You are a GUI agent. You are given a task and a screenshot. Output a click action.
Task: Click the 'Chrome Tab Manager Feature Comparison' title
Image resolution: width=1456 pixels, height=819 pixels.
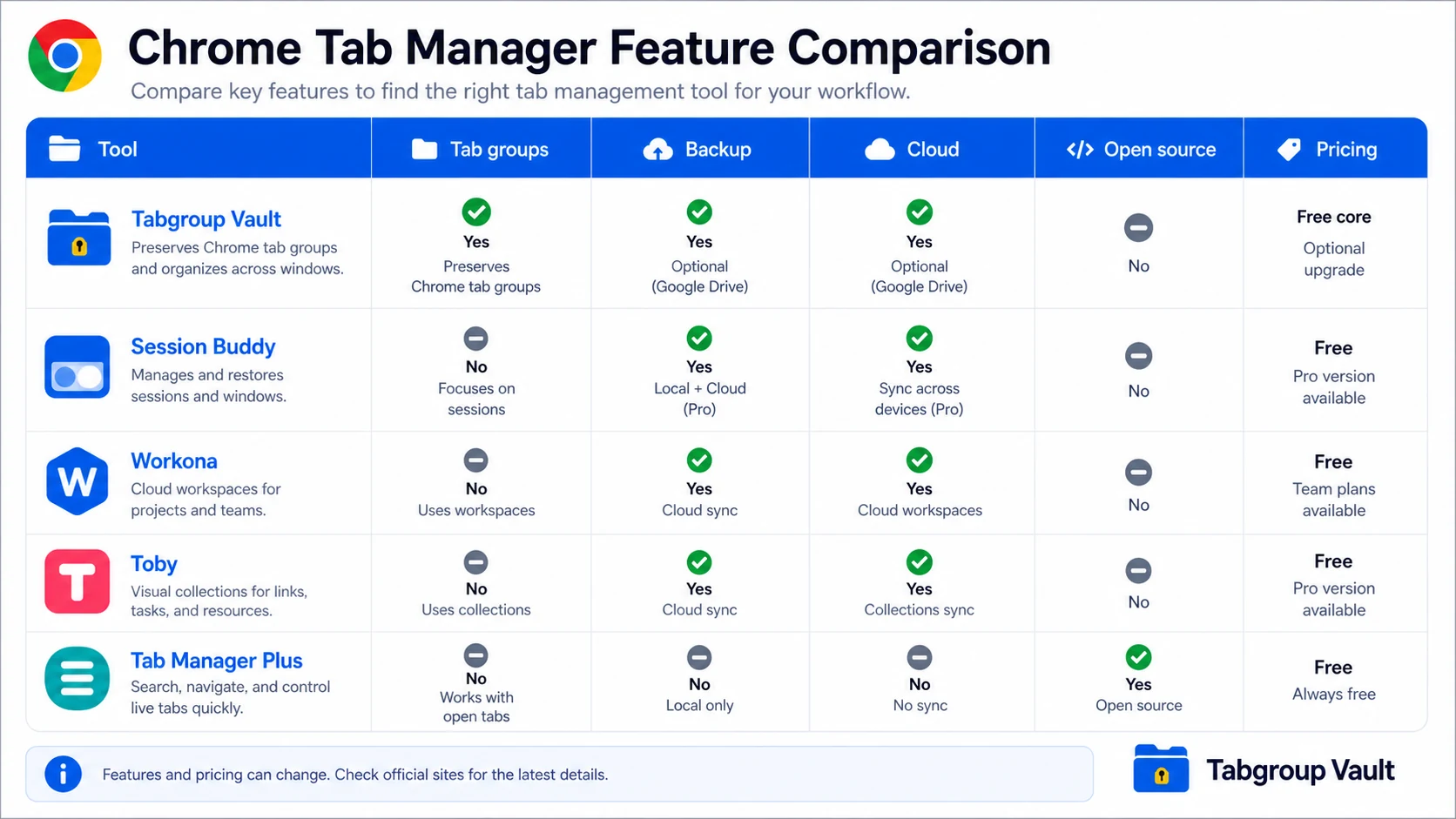(x=590, y=48)
